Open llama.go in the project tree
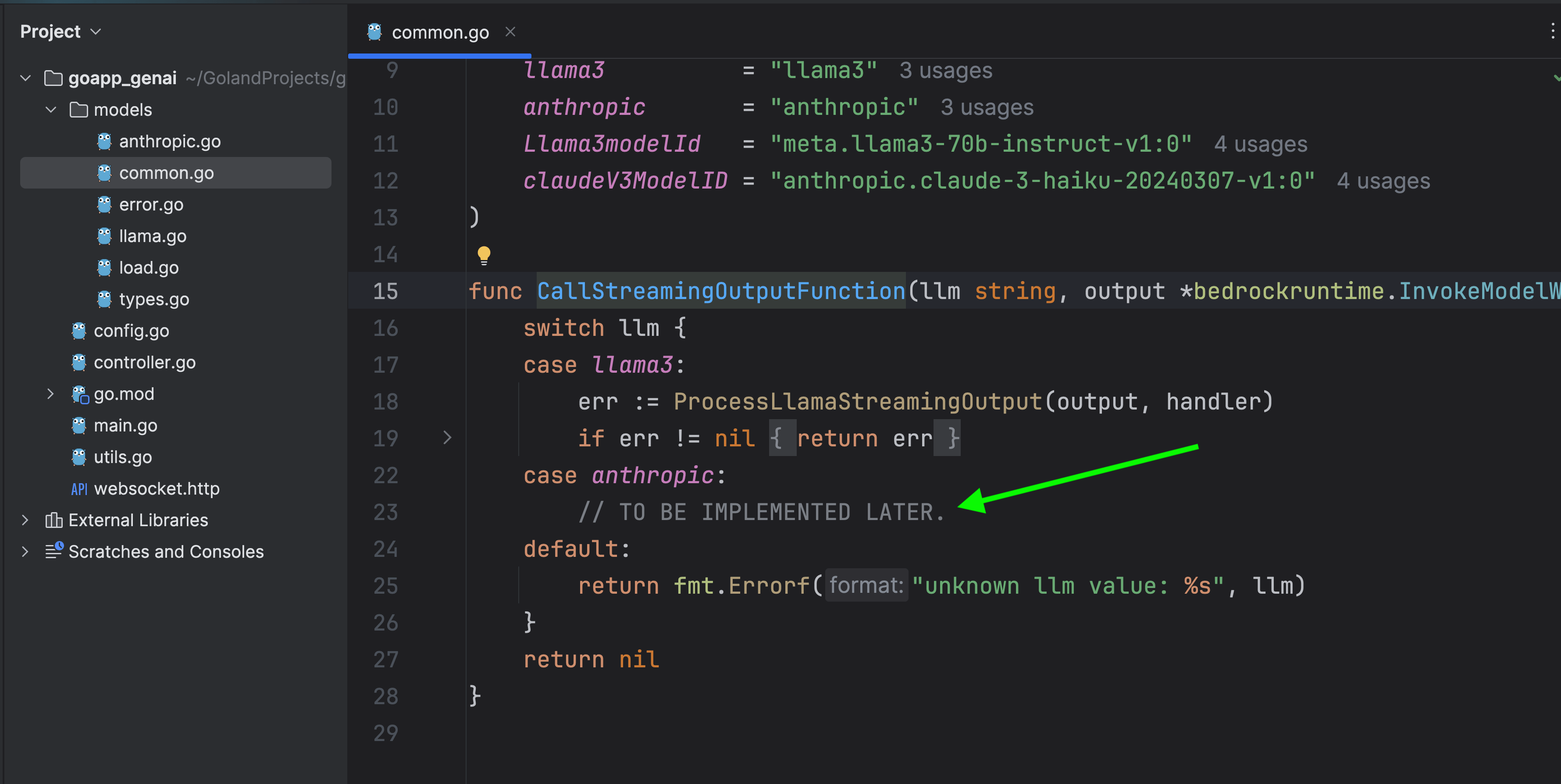This screenshot has width=1561, height=784. 152,236
